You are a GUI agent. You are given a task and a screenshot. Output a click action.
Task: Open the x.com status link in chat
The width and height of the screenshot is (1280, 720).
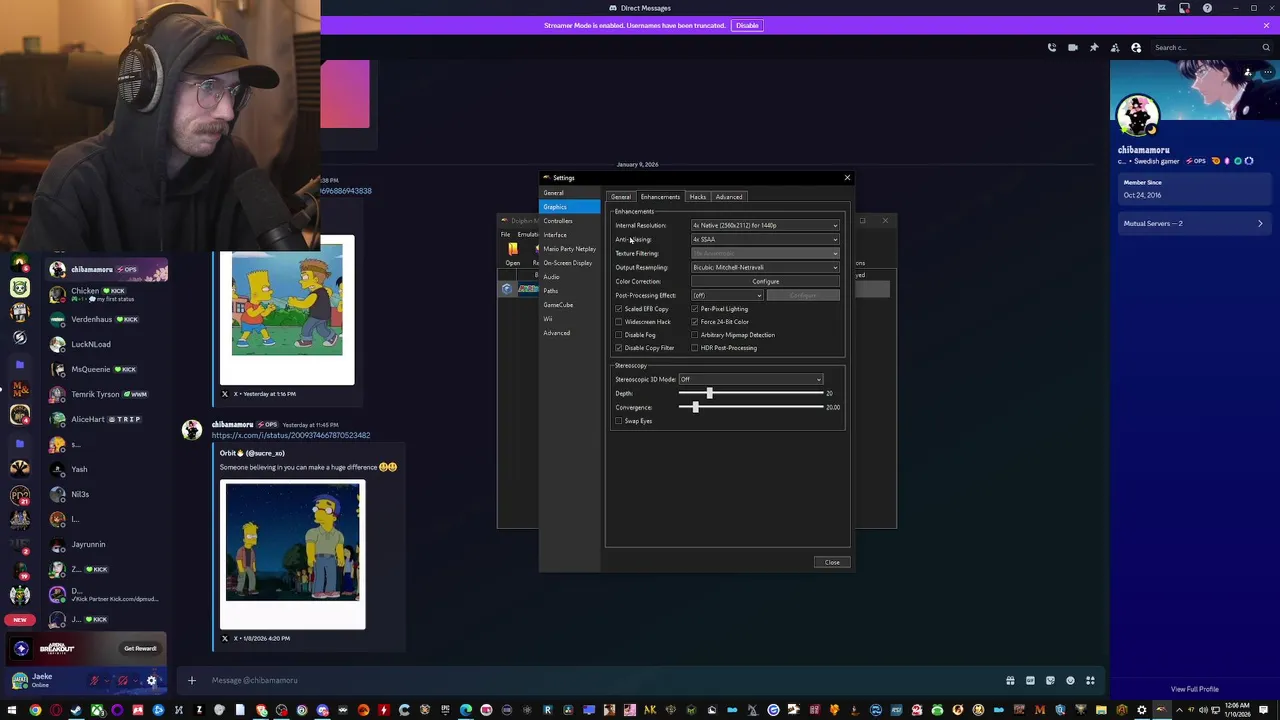click(291, 435)
